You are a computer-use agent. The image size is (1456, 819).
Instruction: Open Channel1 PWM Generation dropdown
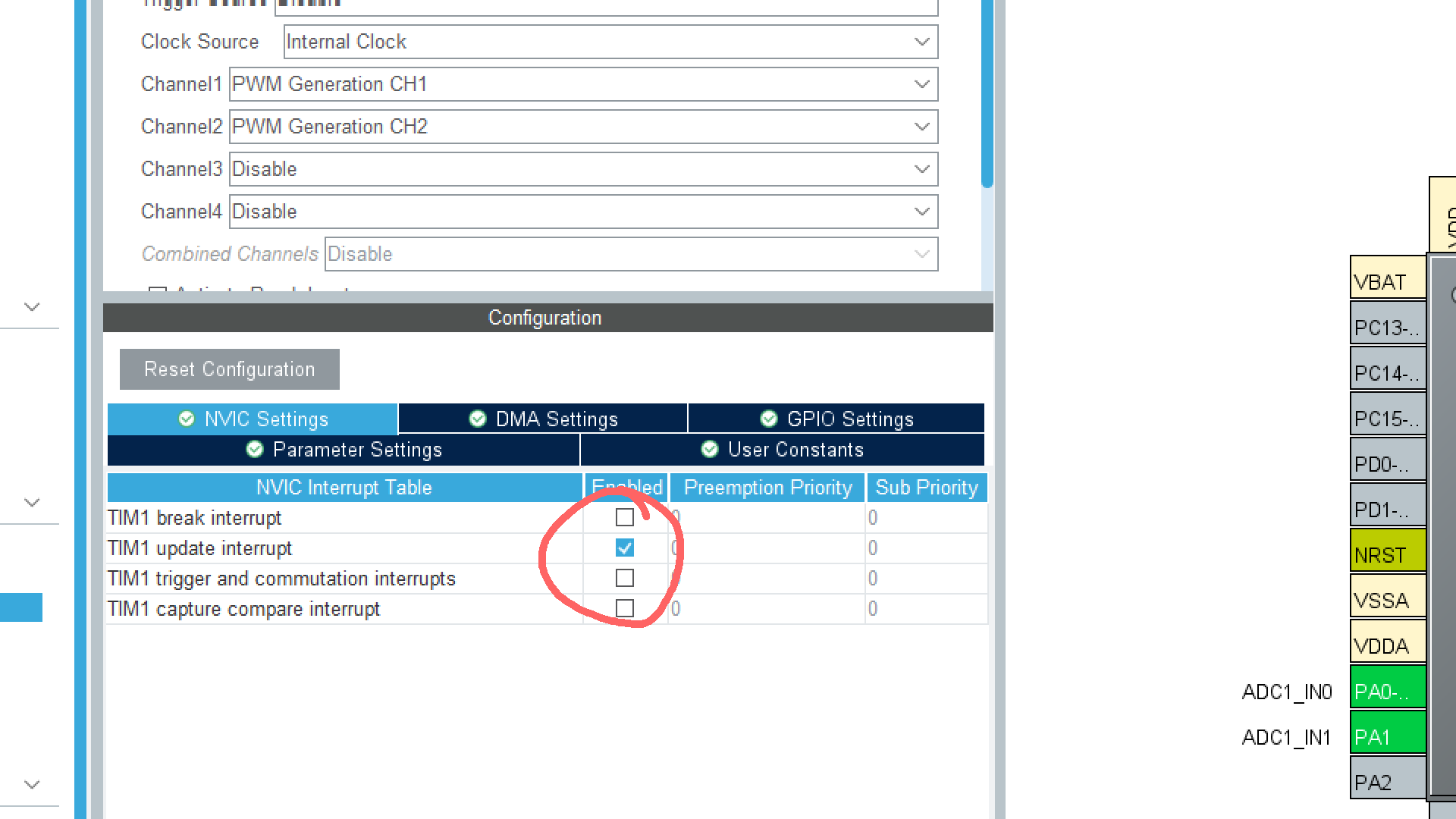583,84
